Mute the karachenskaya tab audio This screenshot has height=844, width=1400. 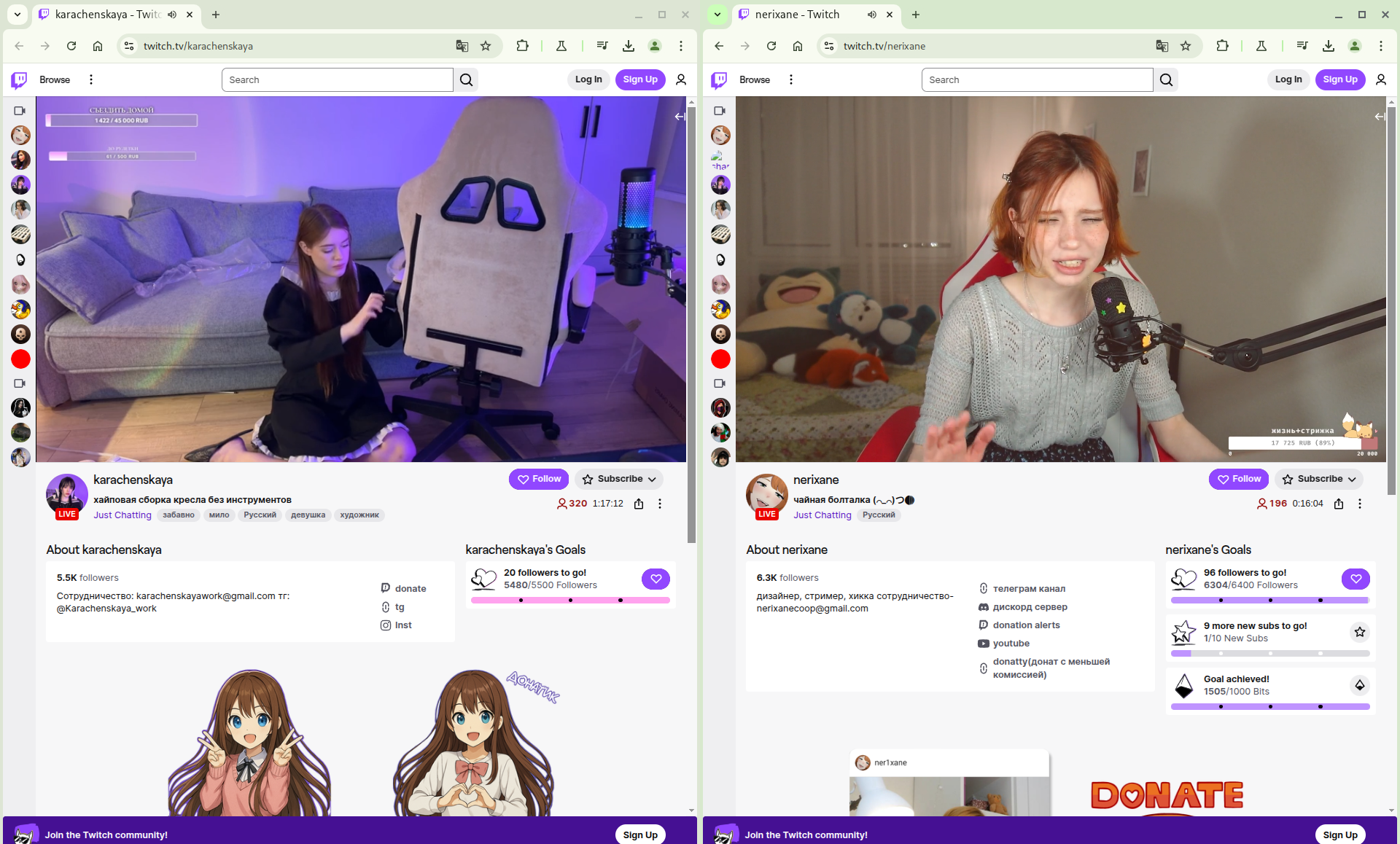(x=172, y=15)
